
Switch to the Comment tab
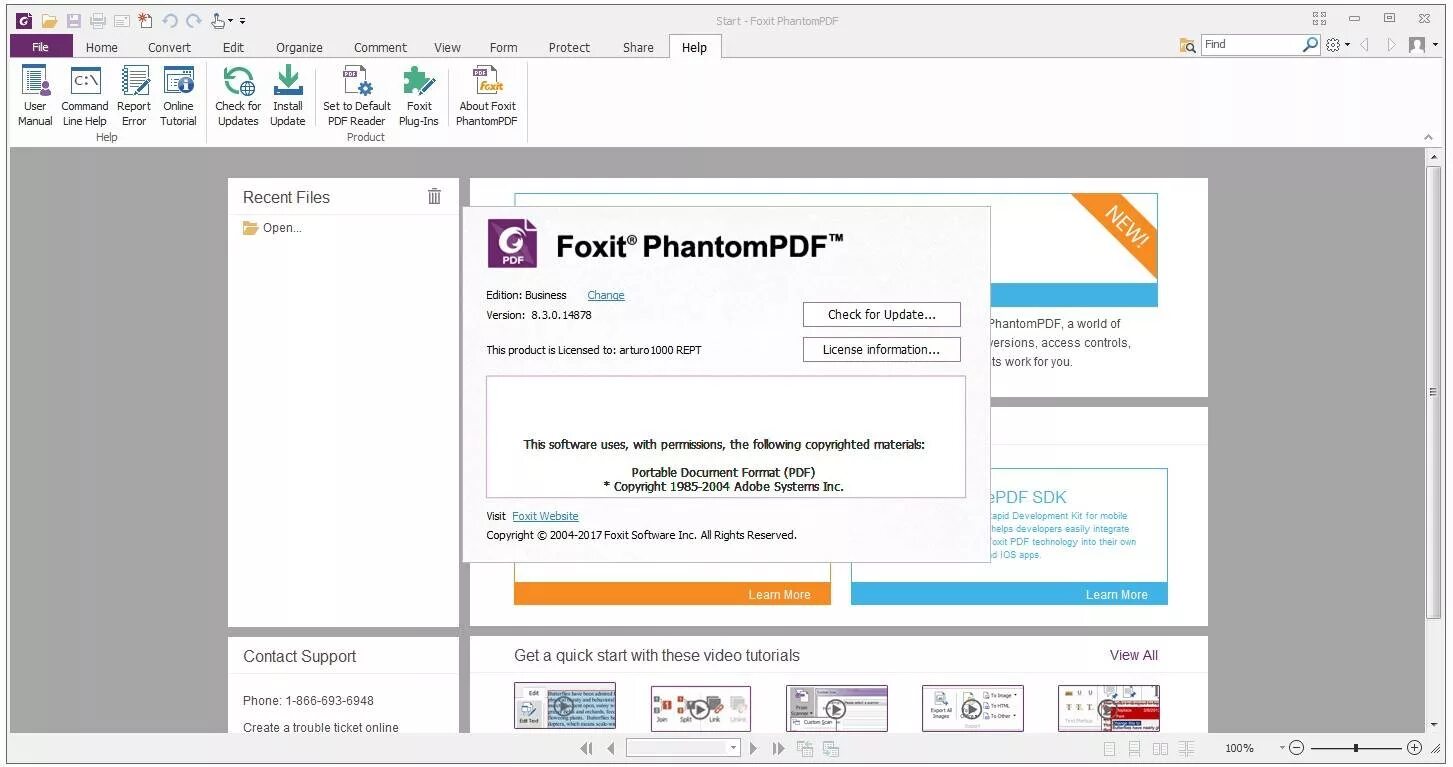coord(380,47)
